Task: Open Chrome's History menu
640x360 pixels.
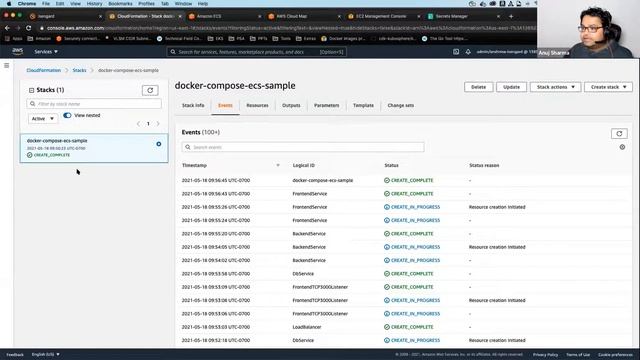Action: click(x=94, y=4)
